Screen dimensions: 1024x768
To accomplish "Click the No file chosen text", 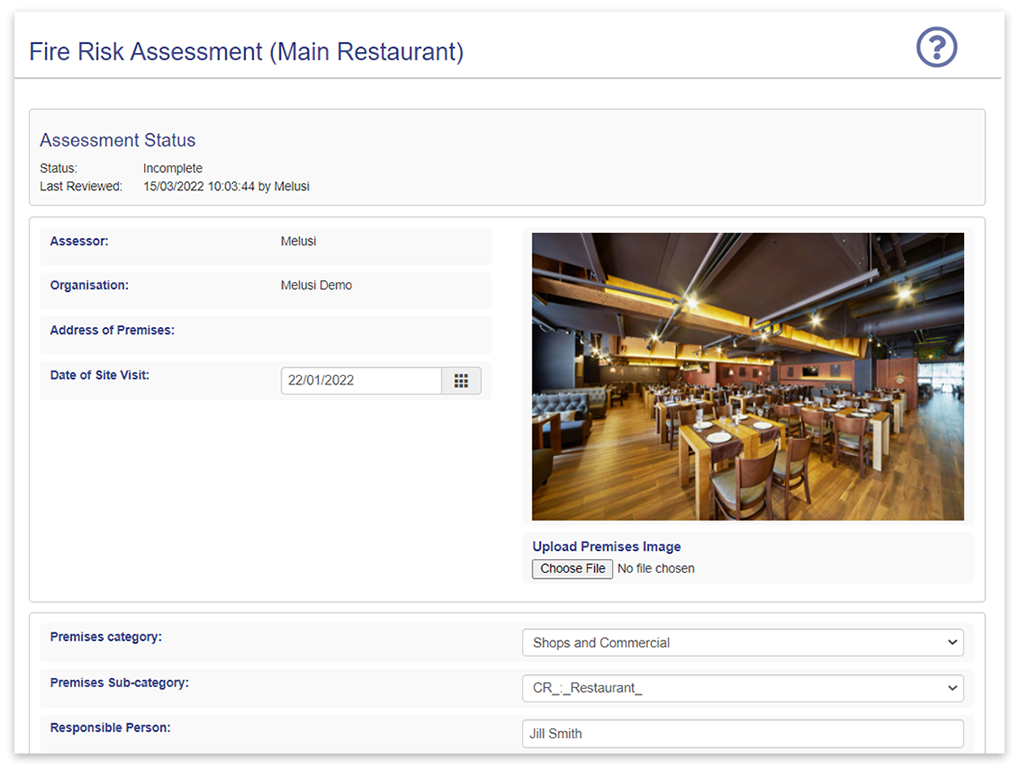I will [656, 569].
